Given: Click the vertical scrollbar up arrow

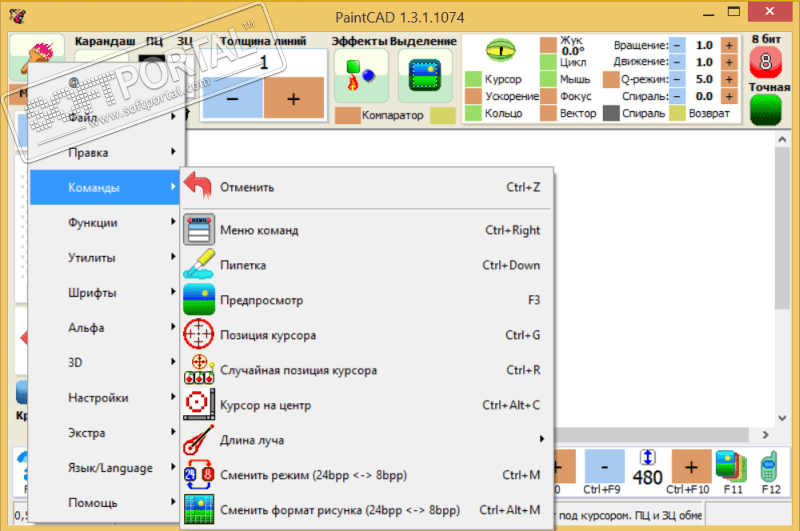Looking at the screenshot, I should point(782,139).
